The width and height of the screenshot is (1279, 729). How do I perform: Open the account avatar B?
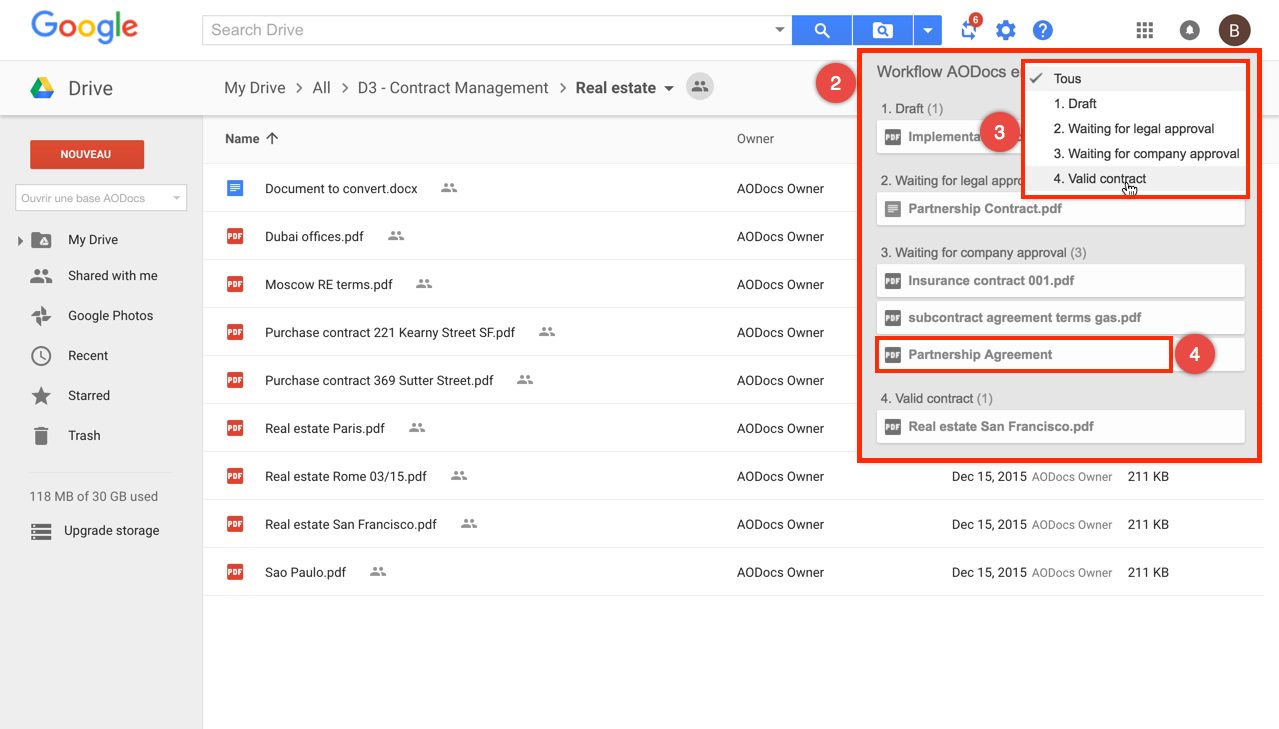click(x=1234, y=30)
